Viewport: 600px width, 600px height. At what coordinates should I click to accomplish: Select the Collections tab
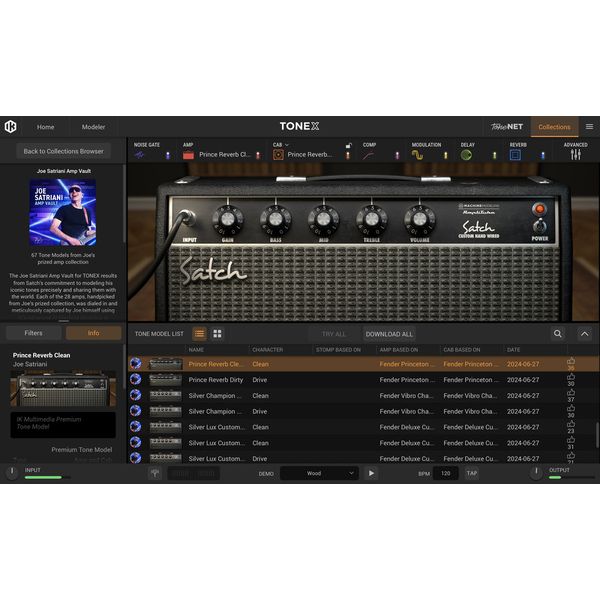[554, 127]
